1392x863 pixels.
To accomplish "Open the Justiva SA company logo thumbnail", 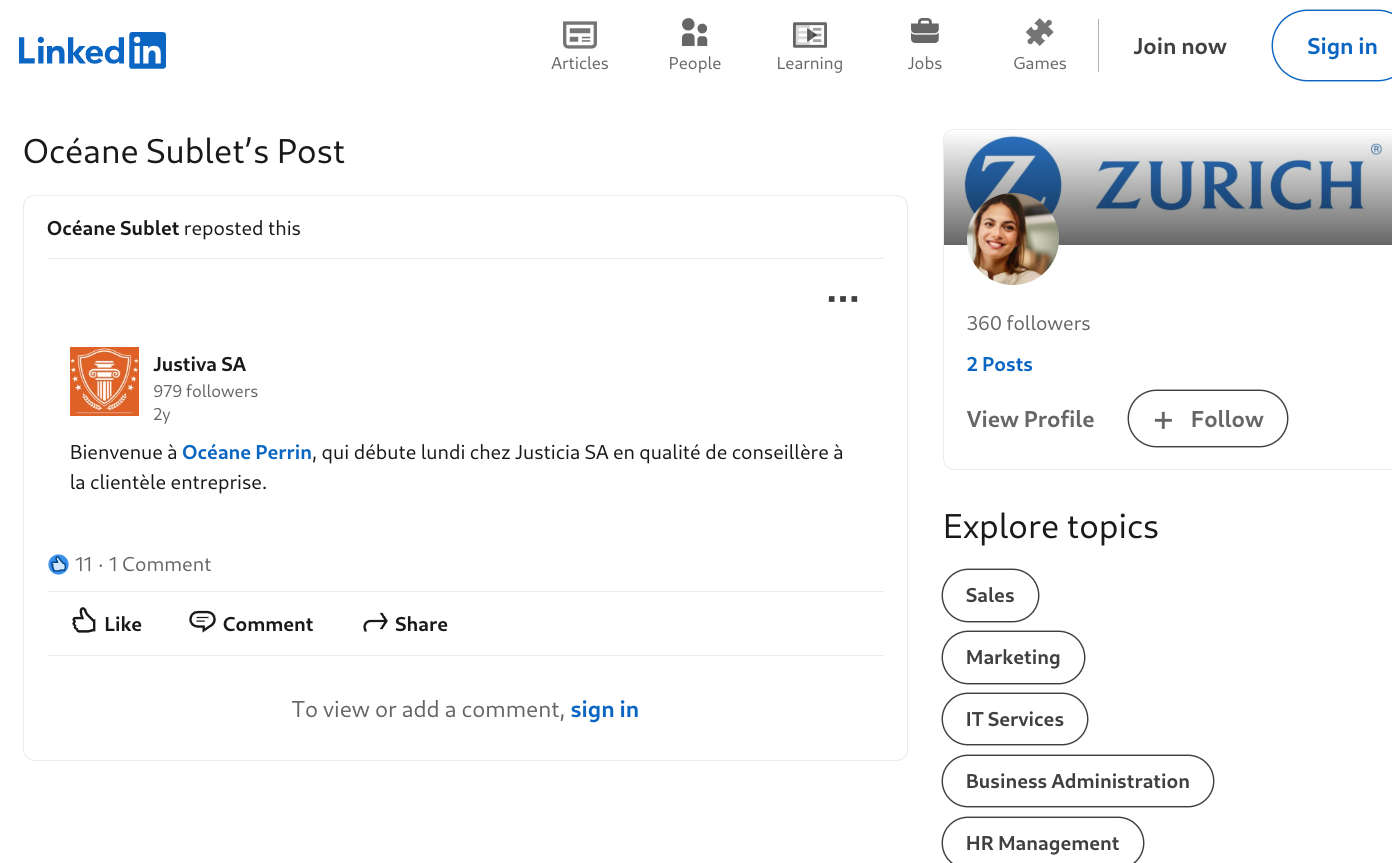I will (x=104, y=381).
